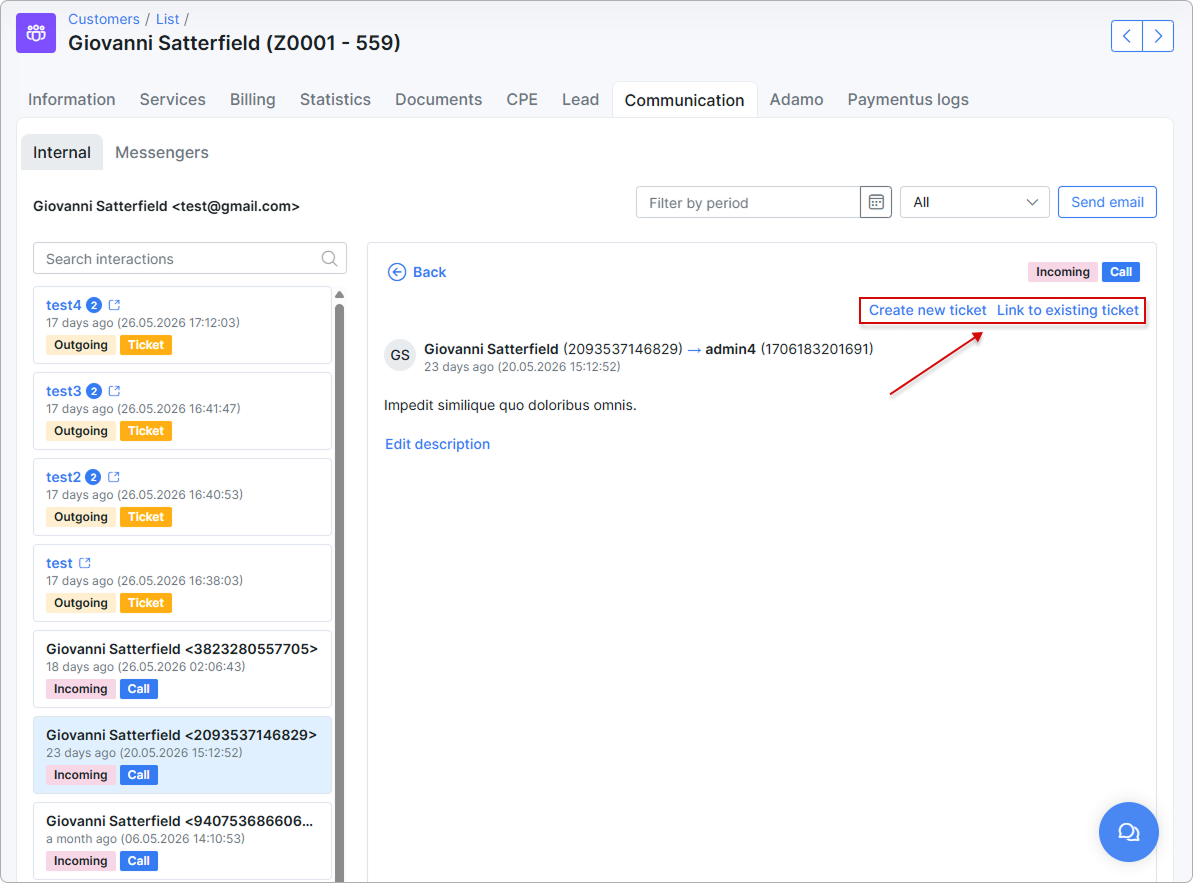Open test2 ticket in new window icon
The image size is (1193, 883).
point(113,477)
